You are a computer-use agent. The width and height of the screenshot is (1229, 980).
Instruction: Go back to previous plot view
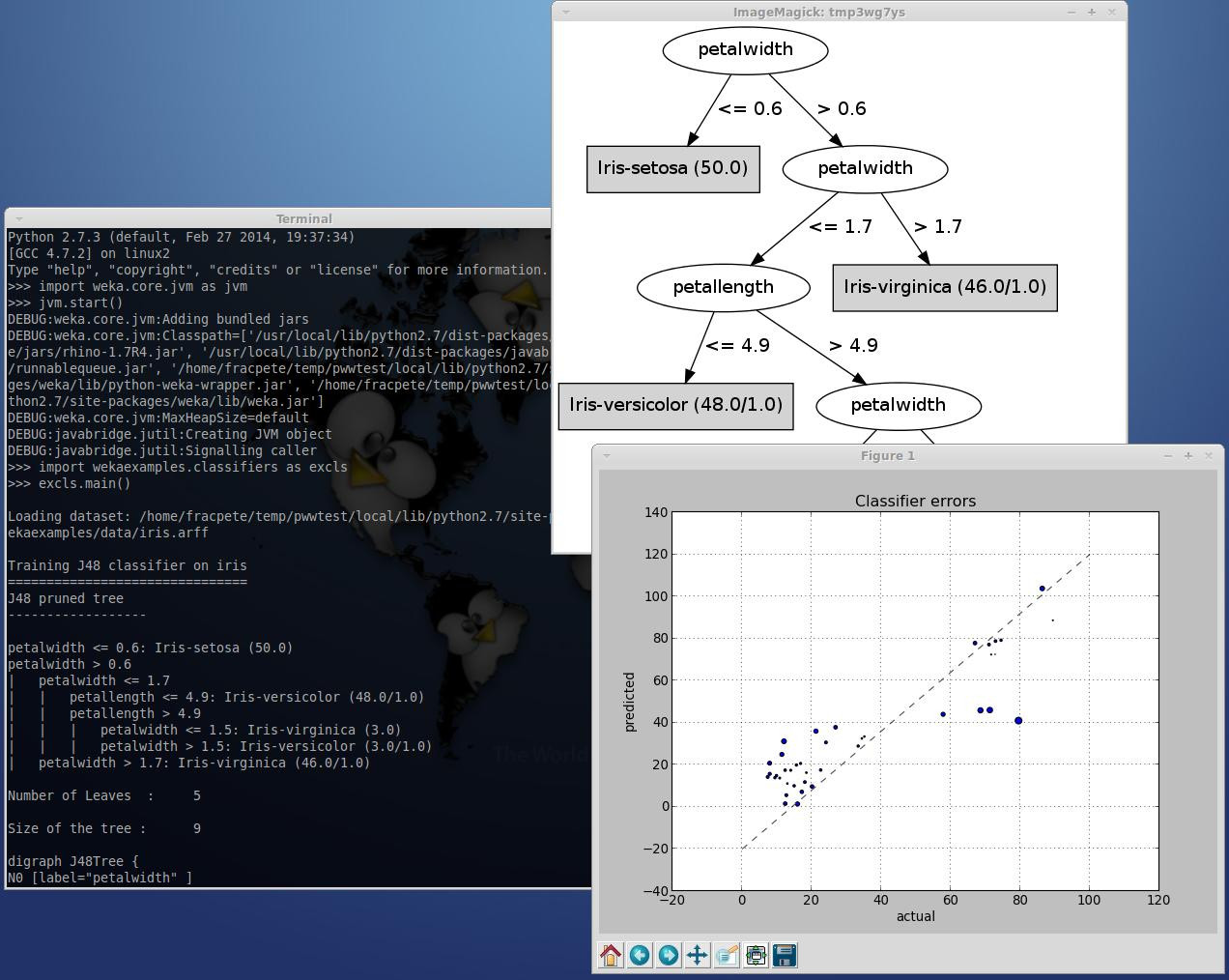[x=640, y=956]
